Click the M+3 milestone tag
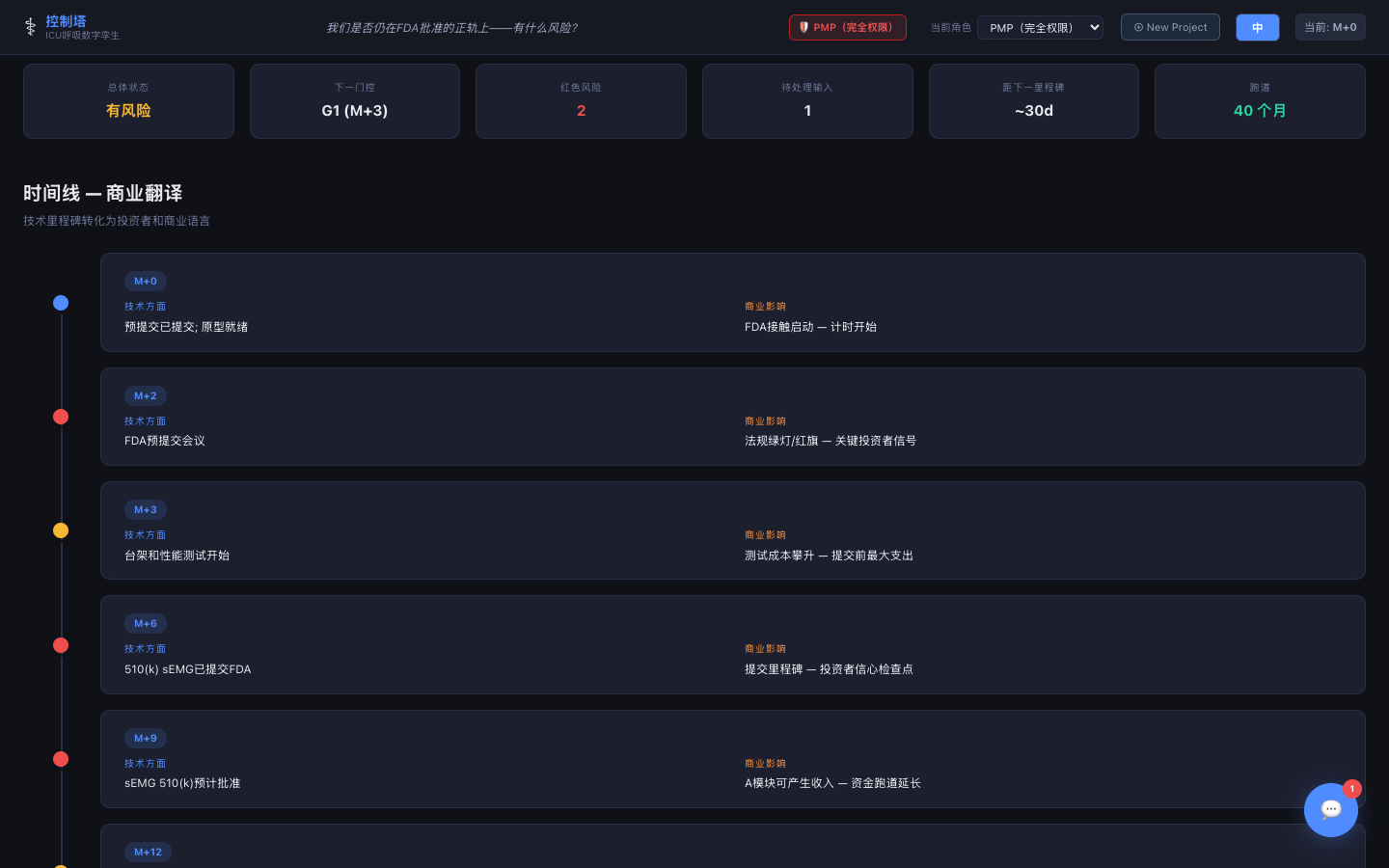The height and width of the screenshot is (868, 1389). click(146, 509)
